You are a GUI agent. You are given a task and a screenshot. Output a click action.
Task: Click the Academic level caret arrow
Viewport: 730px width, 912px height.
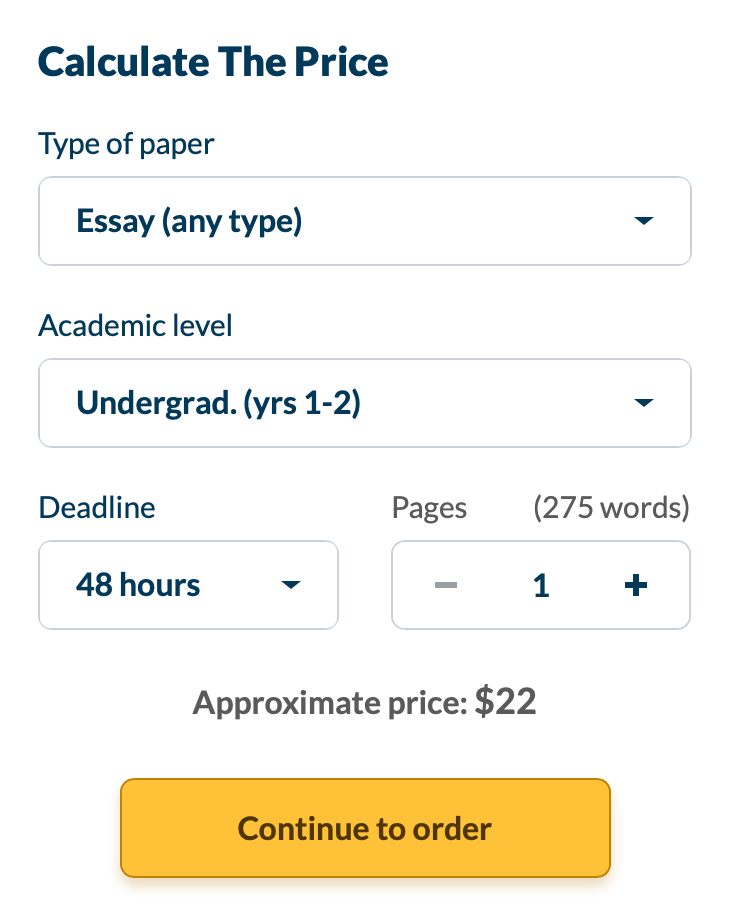pos(644,402)
